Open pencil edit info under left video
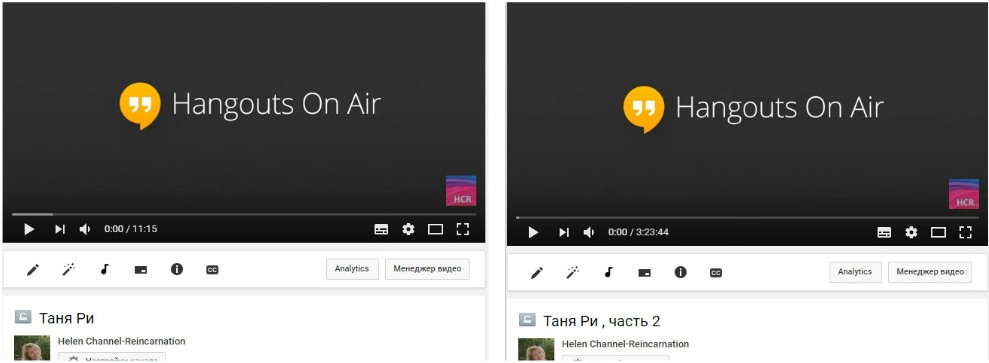Screen dimensions: 989x363 point(33,270)
